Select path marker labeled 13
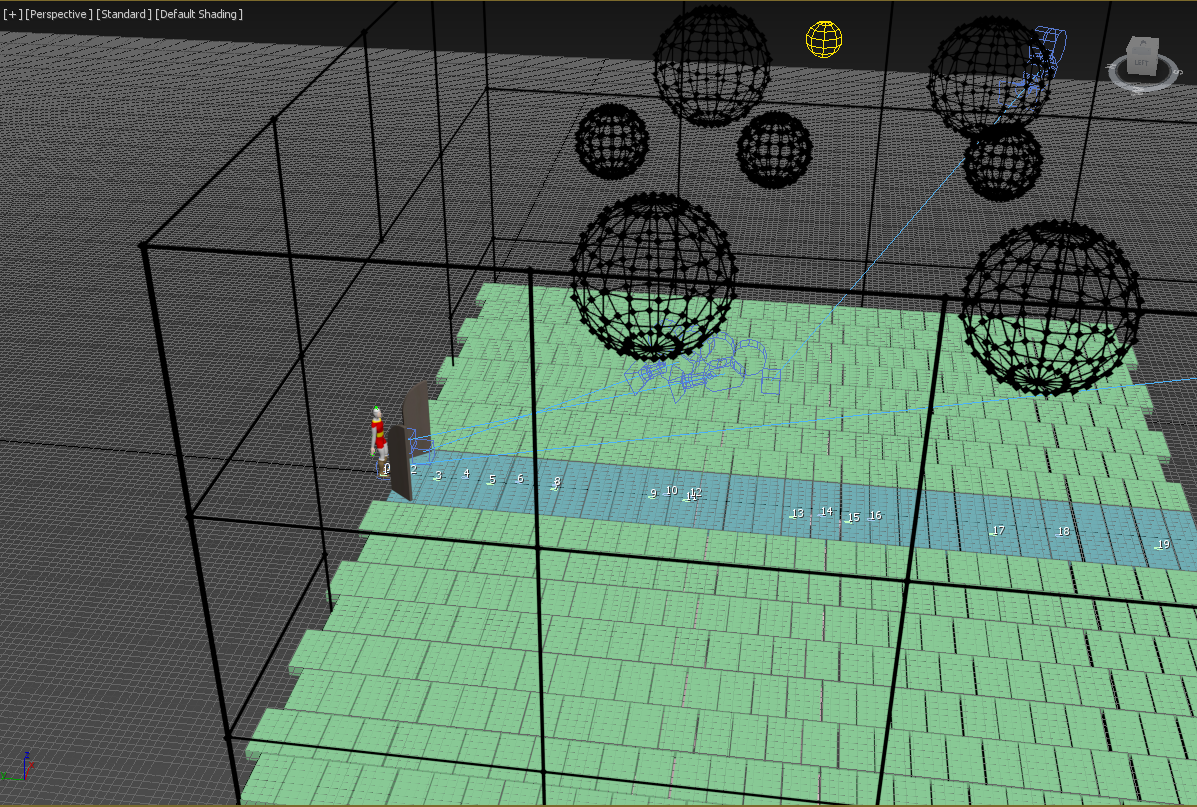 coord(797,514)
